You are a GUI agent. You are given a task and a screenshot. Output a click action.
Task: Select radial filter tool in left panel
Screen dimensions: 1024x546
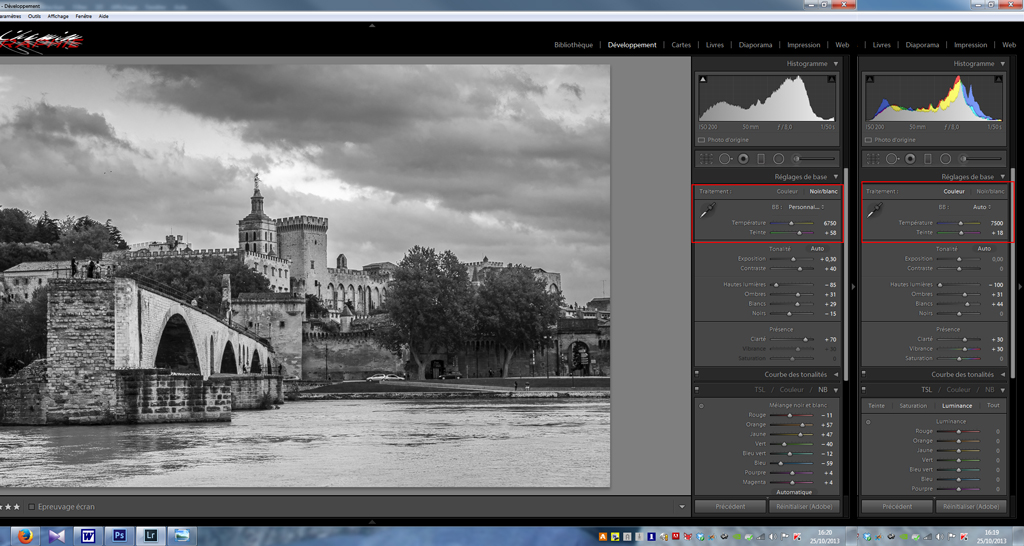[x=778, y=159]
